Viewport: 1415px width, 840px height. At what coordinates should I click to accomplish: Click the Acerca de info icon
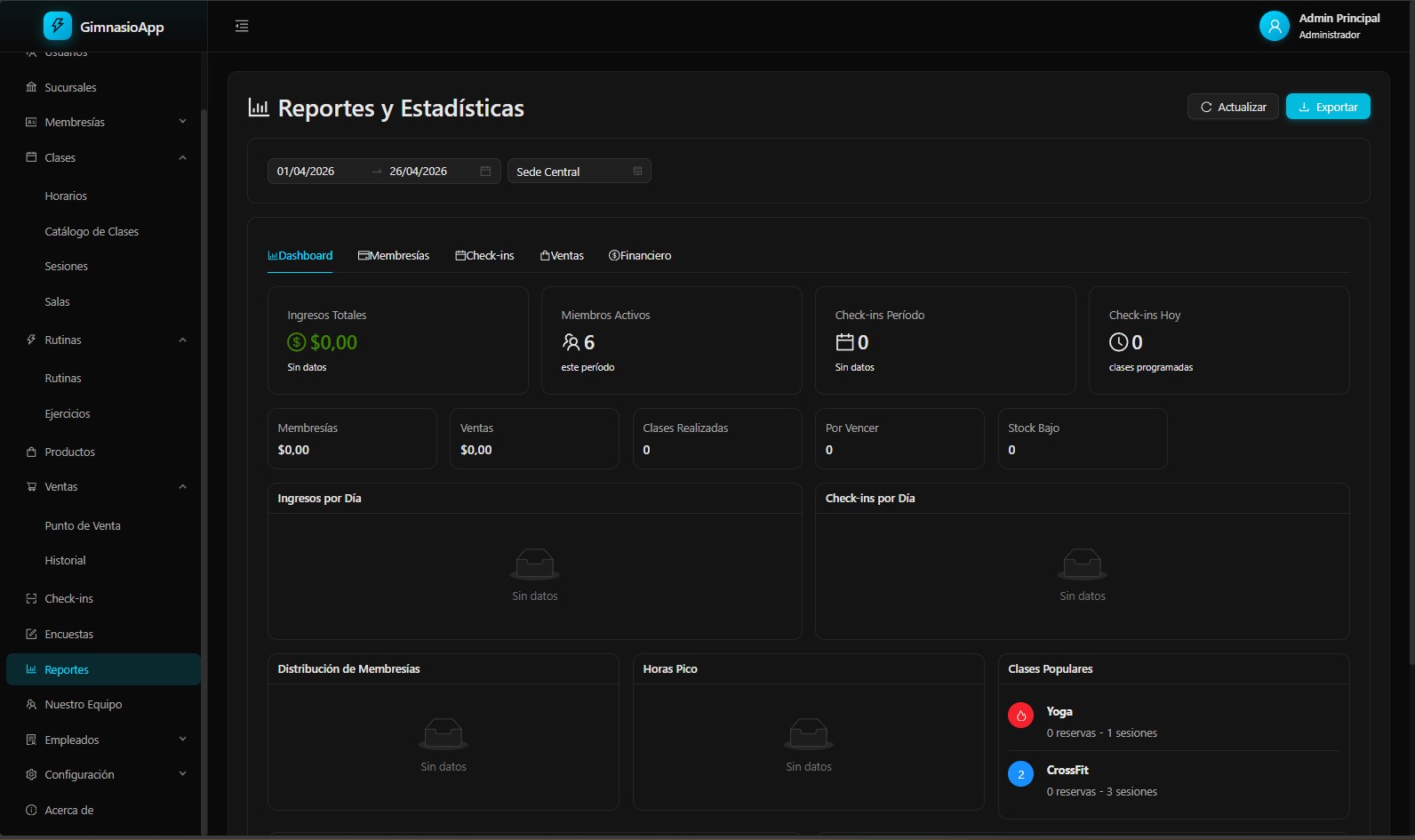tap(31, 810)
